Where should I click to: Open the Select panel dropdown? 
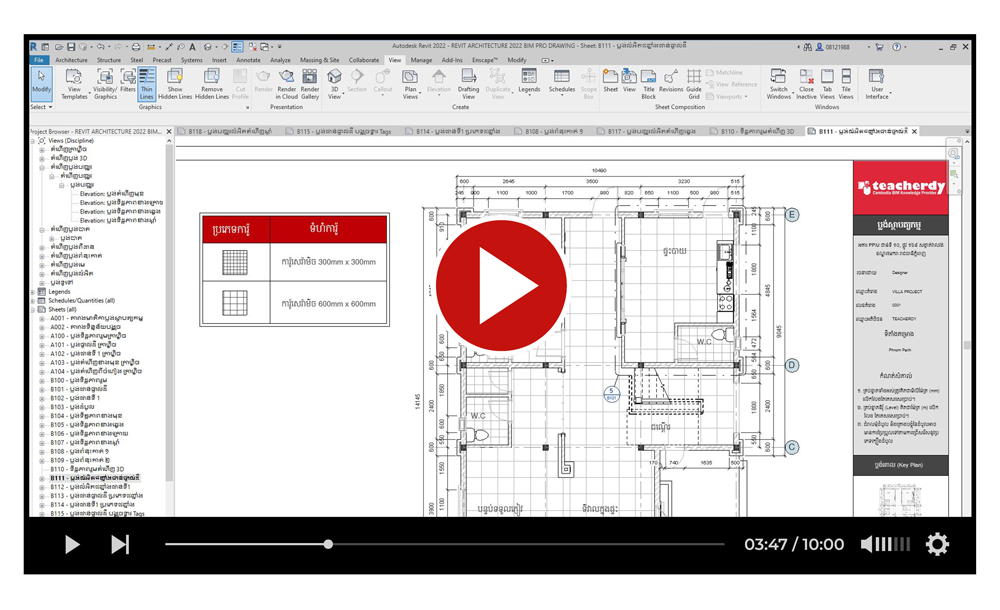pos(41,107)
